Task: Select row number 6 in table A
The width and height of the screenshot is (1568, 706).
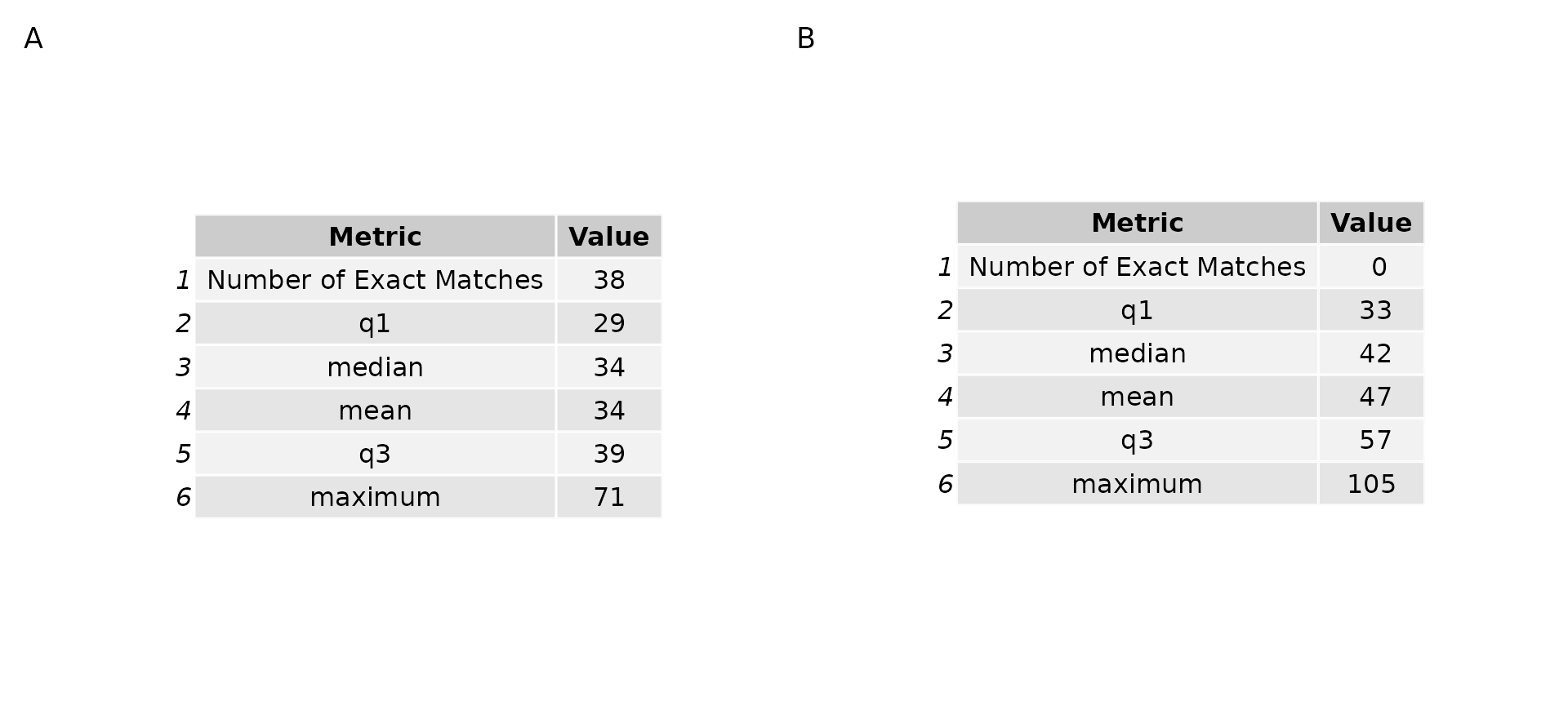Action: coord(183,497)
